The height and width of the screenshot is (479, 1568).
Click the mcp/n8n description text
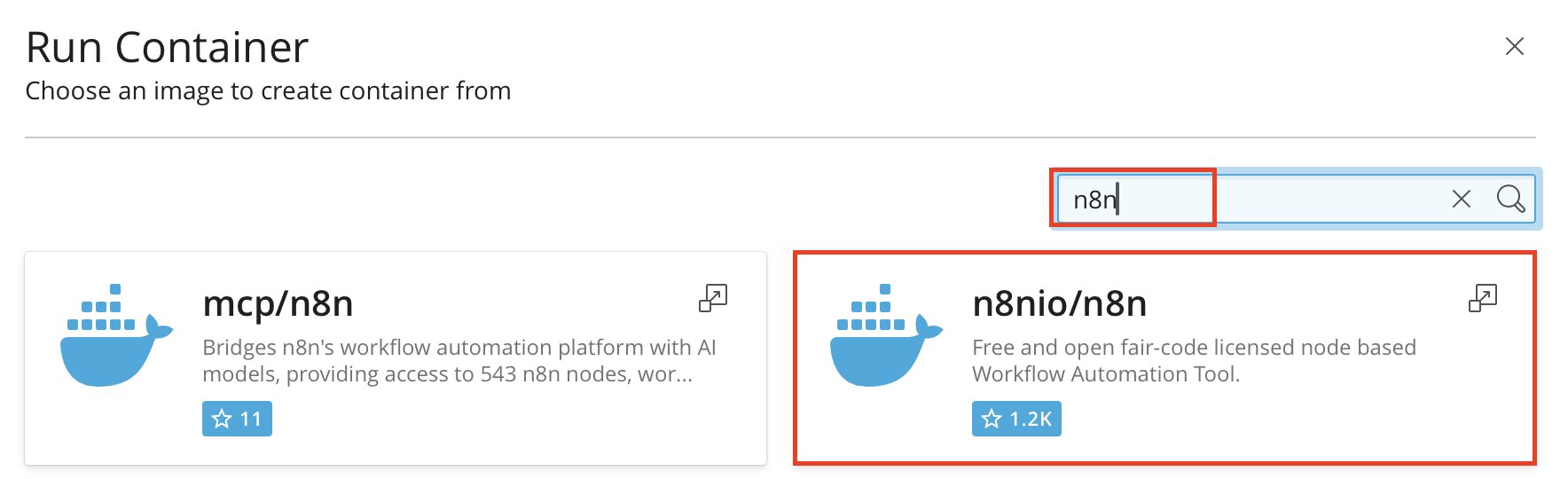[x=459, y=360]
